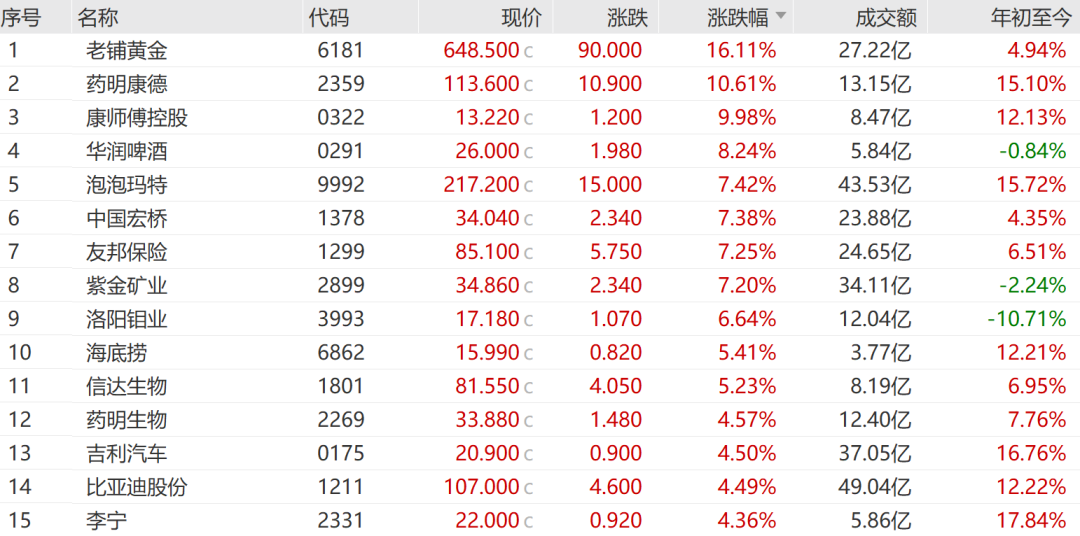Click the 代码 column header
The width and height of the screenshot is (1080, 536).
click(x=329, y=17)
